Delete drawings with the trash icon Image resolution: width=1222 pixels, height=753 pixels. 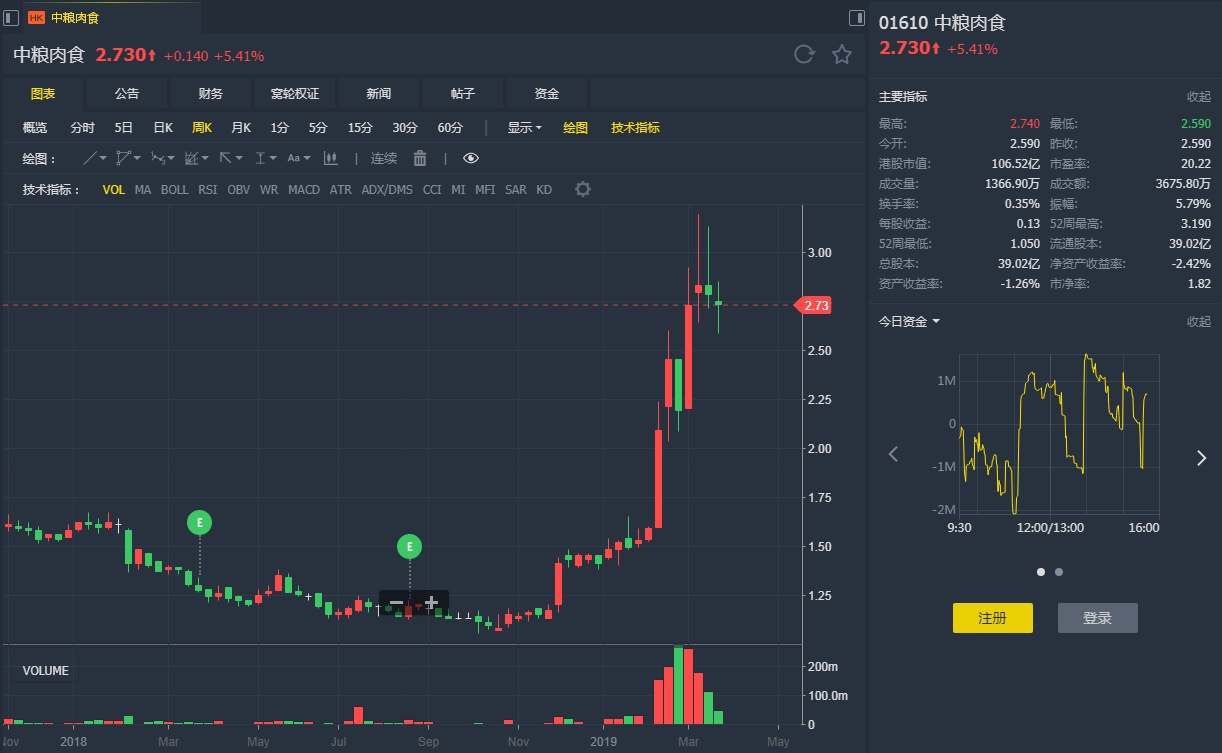click(x=420, y=158)
